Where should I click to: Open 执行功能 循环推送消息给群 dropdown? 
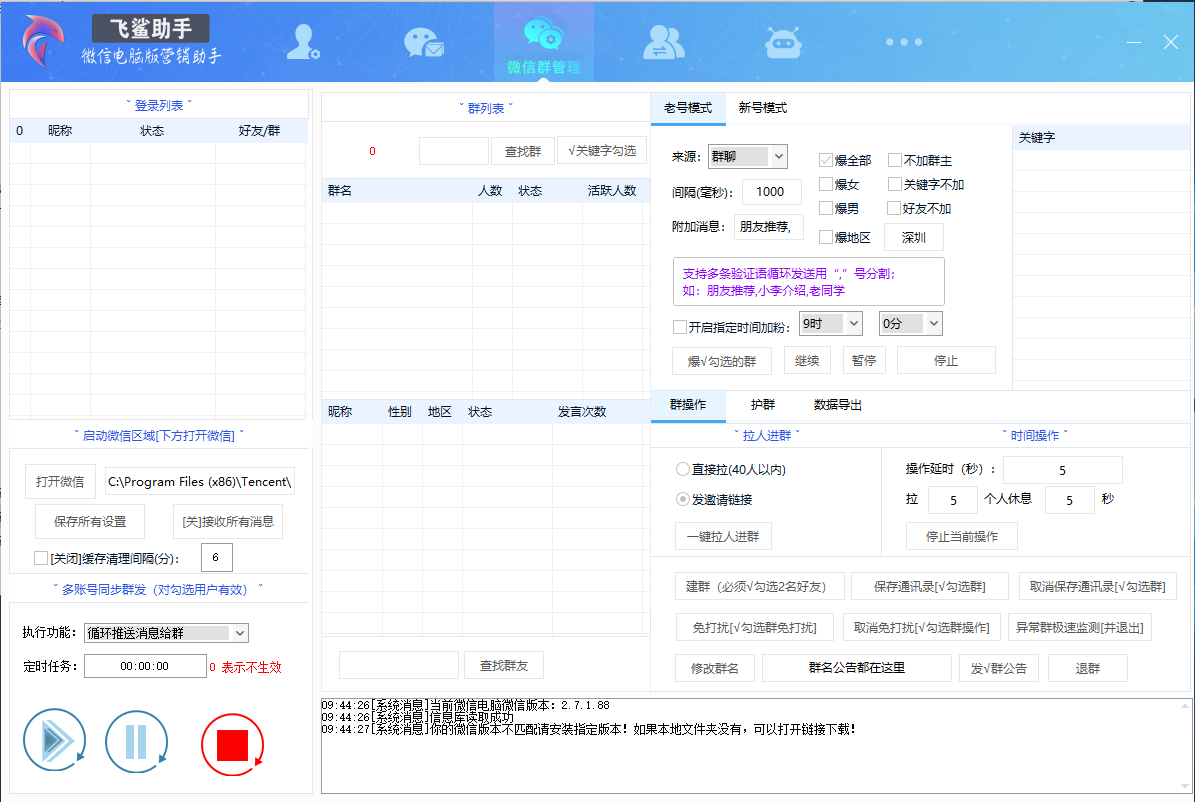[166, 633]
